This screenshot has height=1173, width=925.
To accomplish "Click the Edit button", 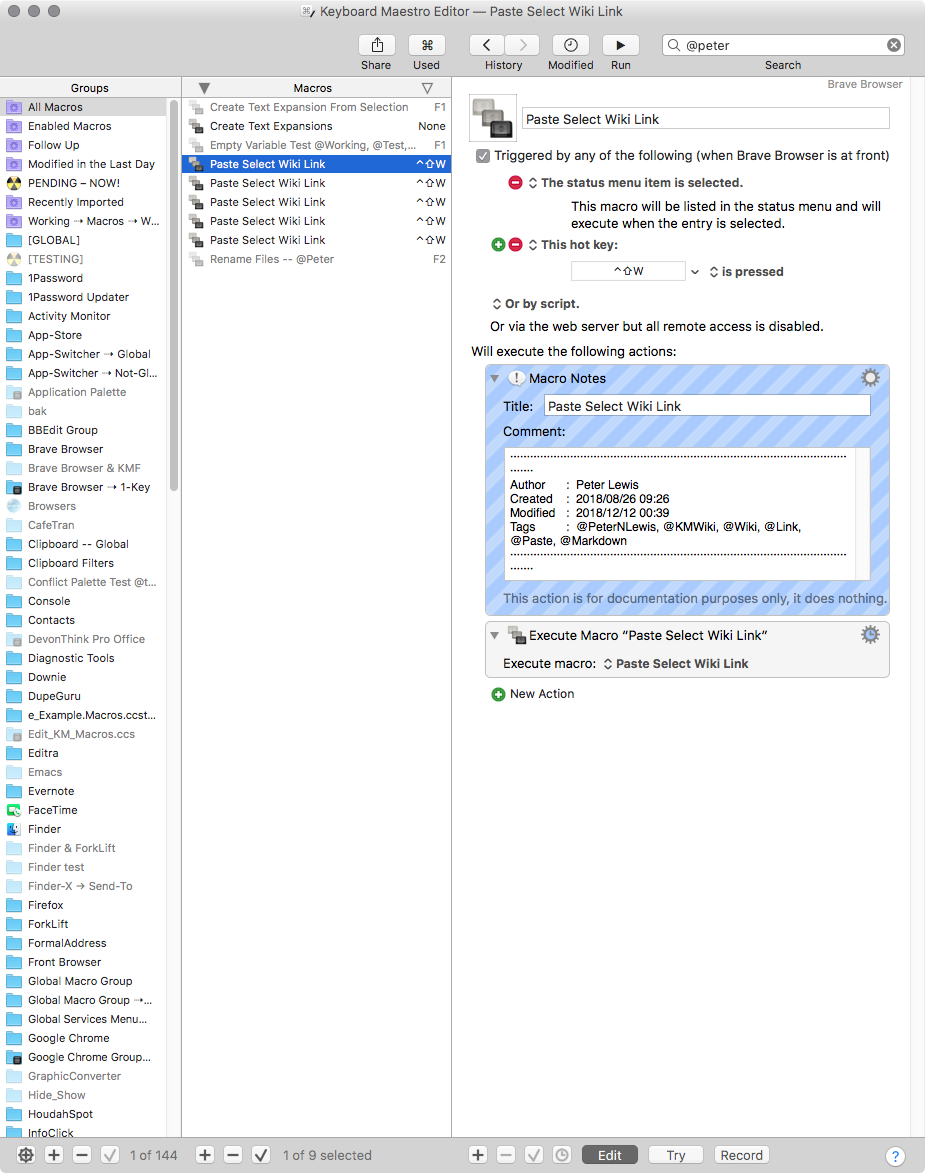I will point(609,1155).
